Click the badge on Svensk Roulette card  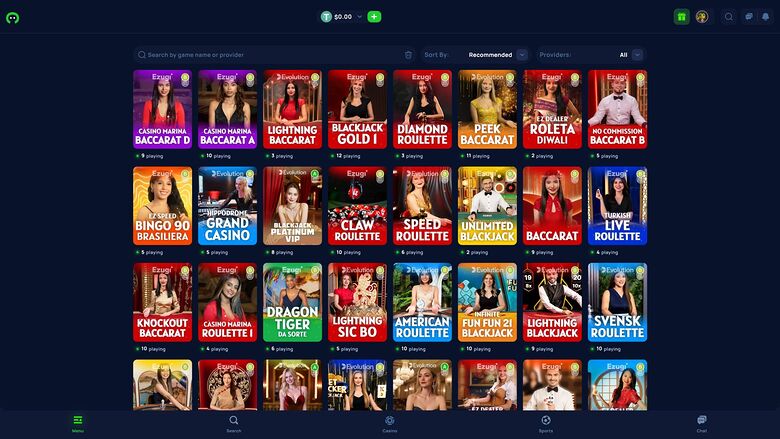pos(640,270)
